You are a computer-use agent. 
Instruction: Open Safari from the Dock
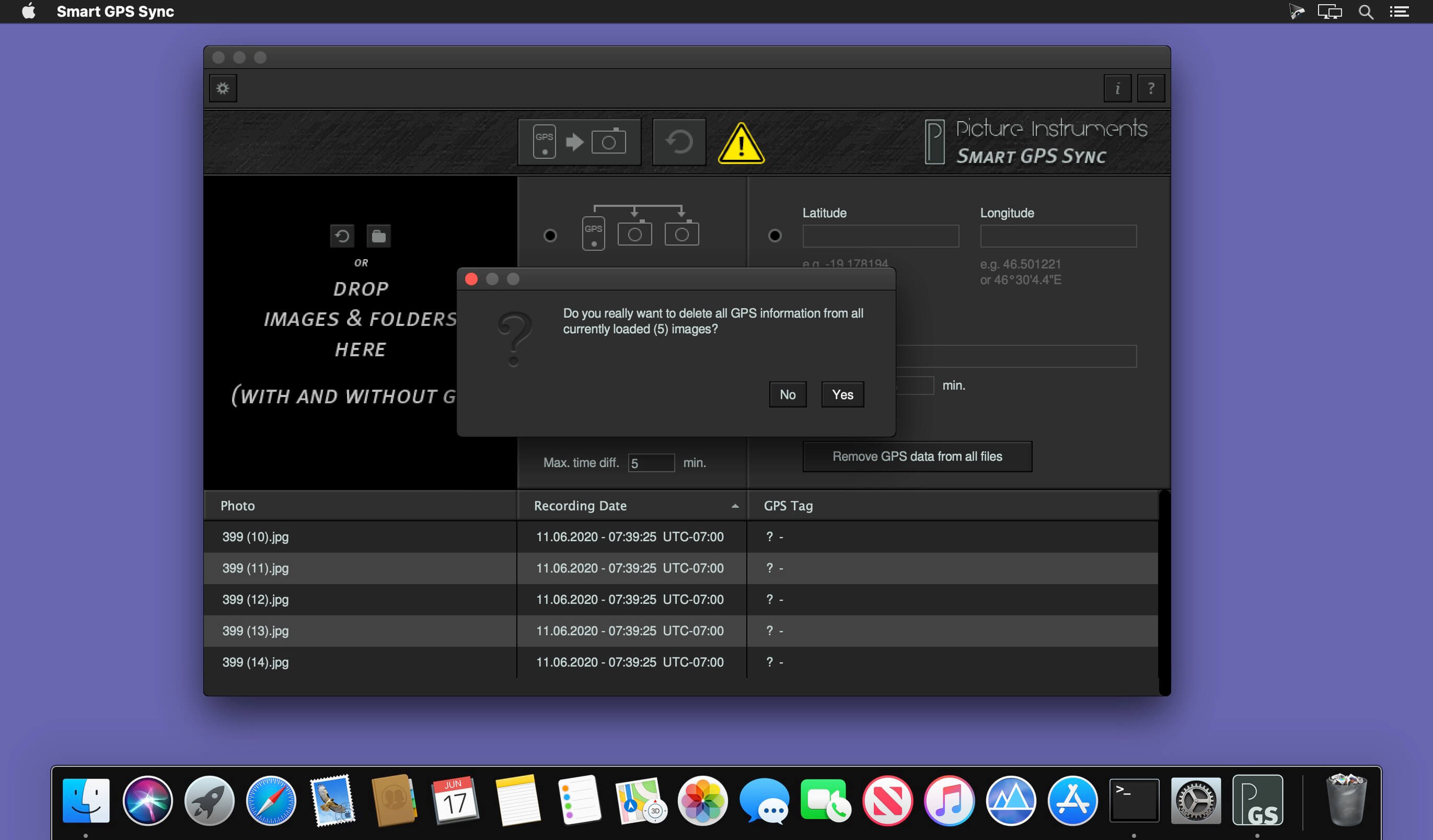271,800
